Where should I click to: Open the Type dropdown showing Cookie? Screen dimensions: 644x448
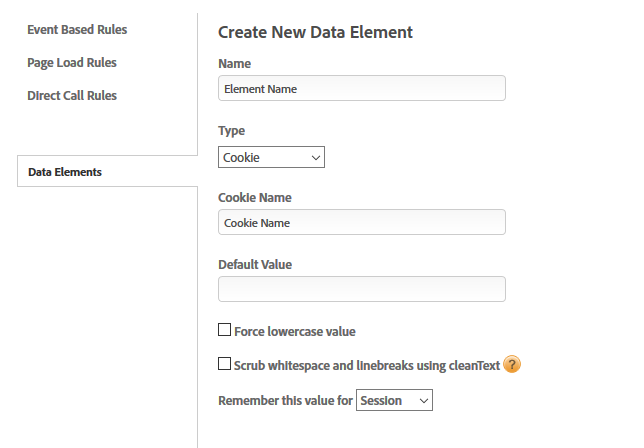(x=271, y=157)
